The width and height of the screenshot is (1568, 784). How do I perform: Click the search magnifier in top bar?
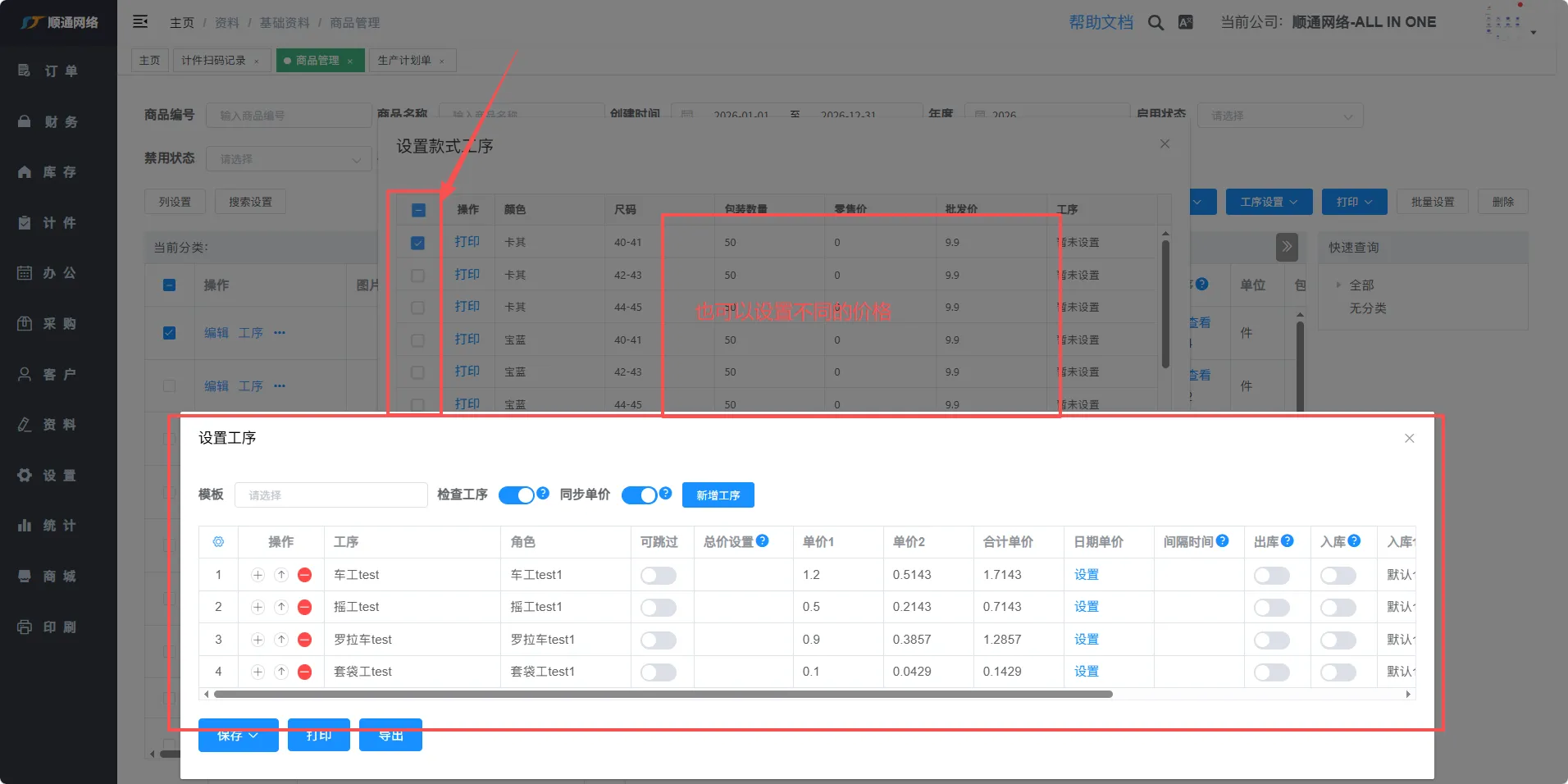click(x=1155, y=23)
